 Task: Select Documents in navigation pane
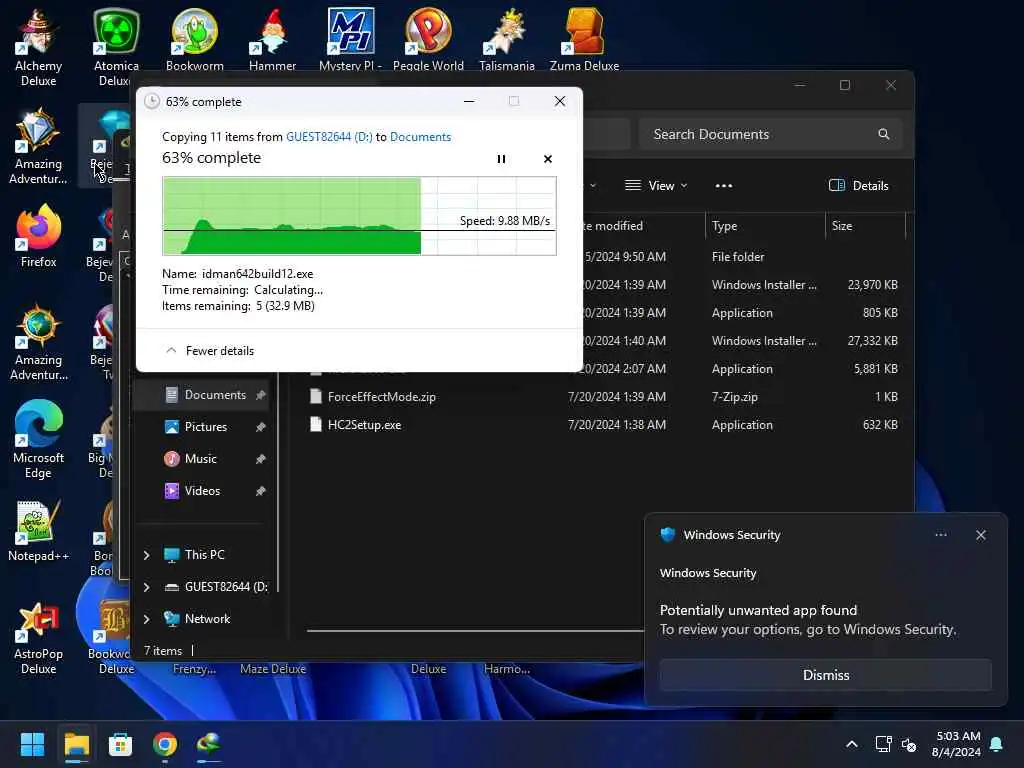(215, 394)
